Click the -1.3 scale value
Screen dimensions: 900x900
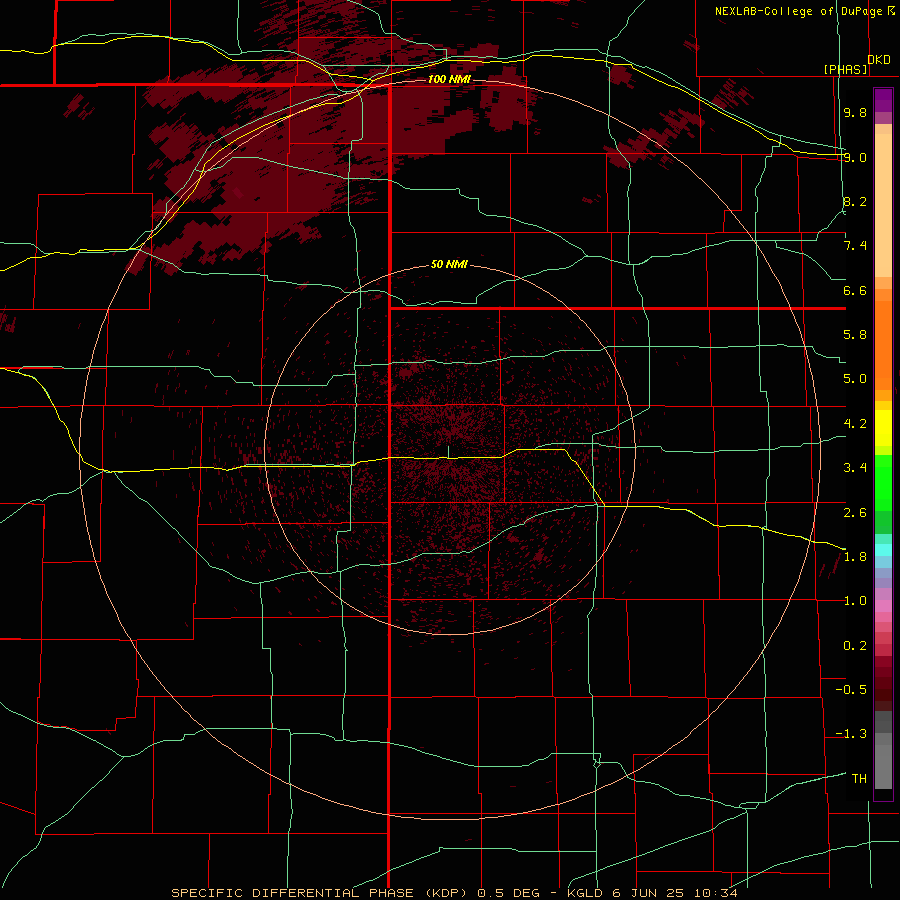[851, 734]
